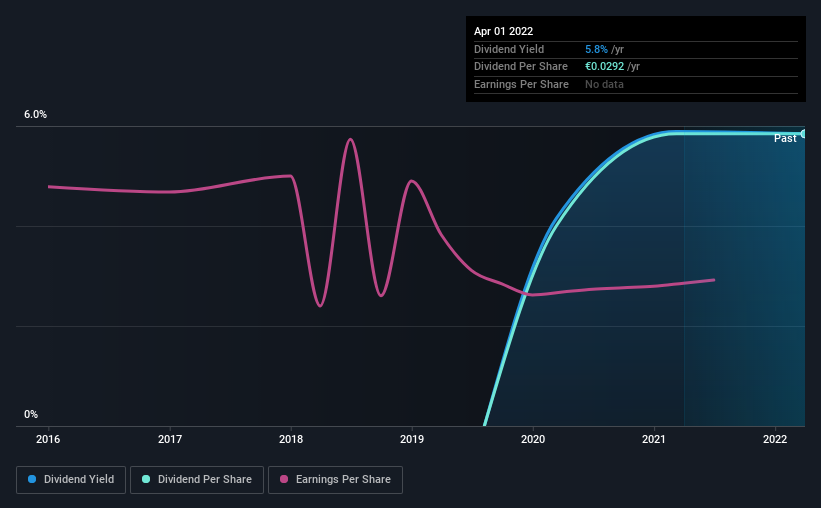Click the 6.0% y-axis label
The height and width of the screenshot is (508, 821).
pyautogui.click(x=36, y=114)
